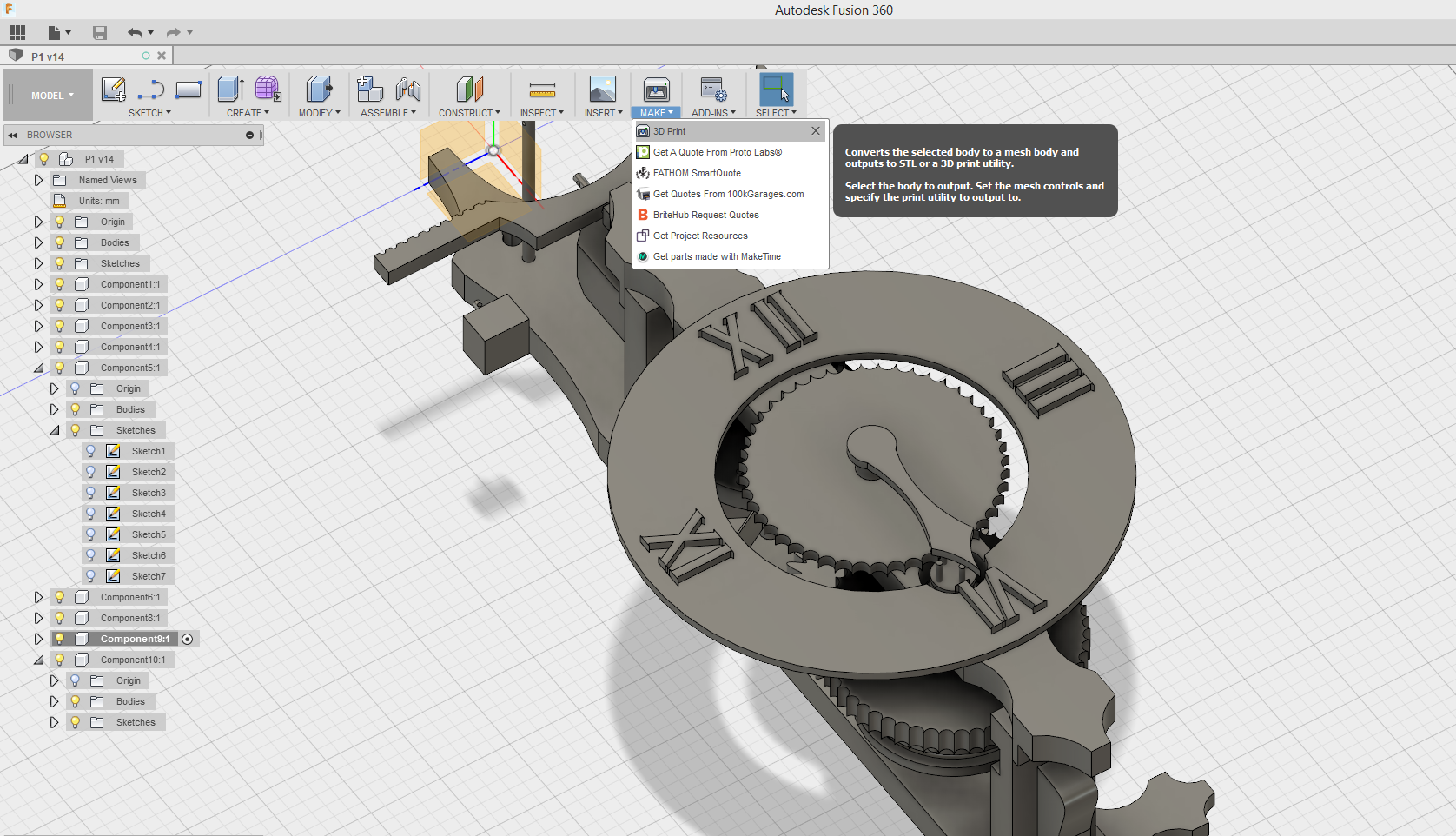
Task: Toggle visibility bulb of Component2:1
Action: (x=60, y=305)
